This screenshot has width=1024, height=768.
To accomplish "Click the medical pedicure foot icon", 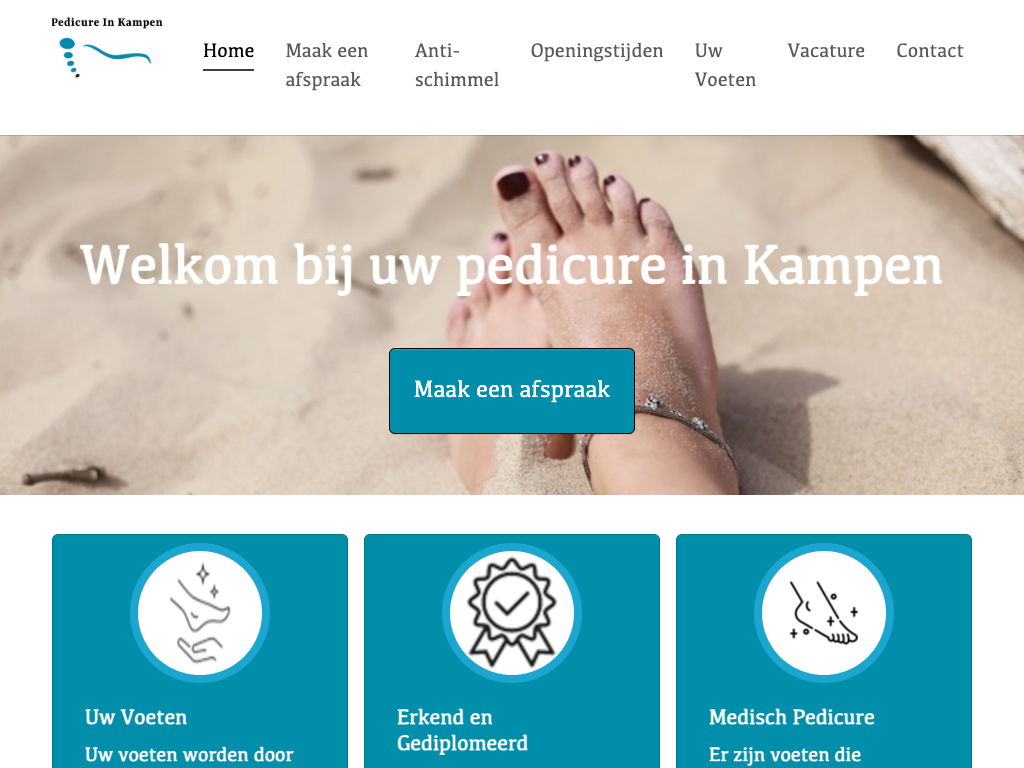I will coord(824,613).
